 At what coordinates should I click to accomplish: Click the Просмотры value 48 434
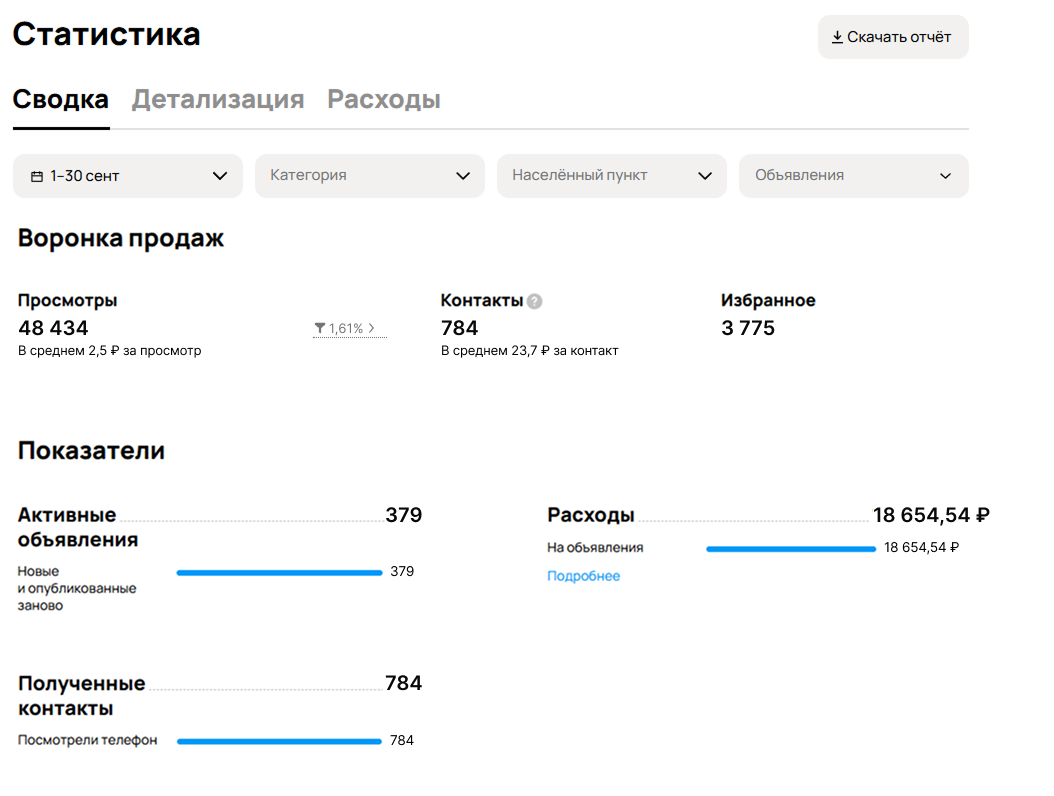[x=53, y=328]
